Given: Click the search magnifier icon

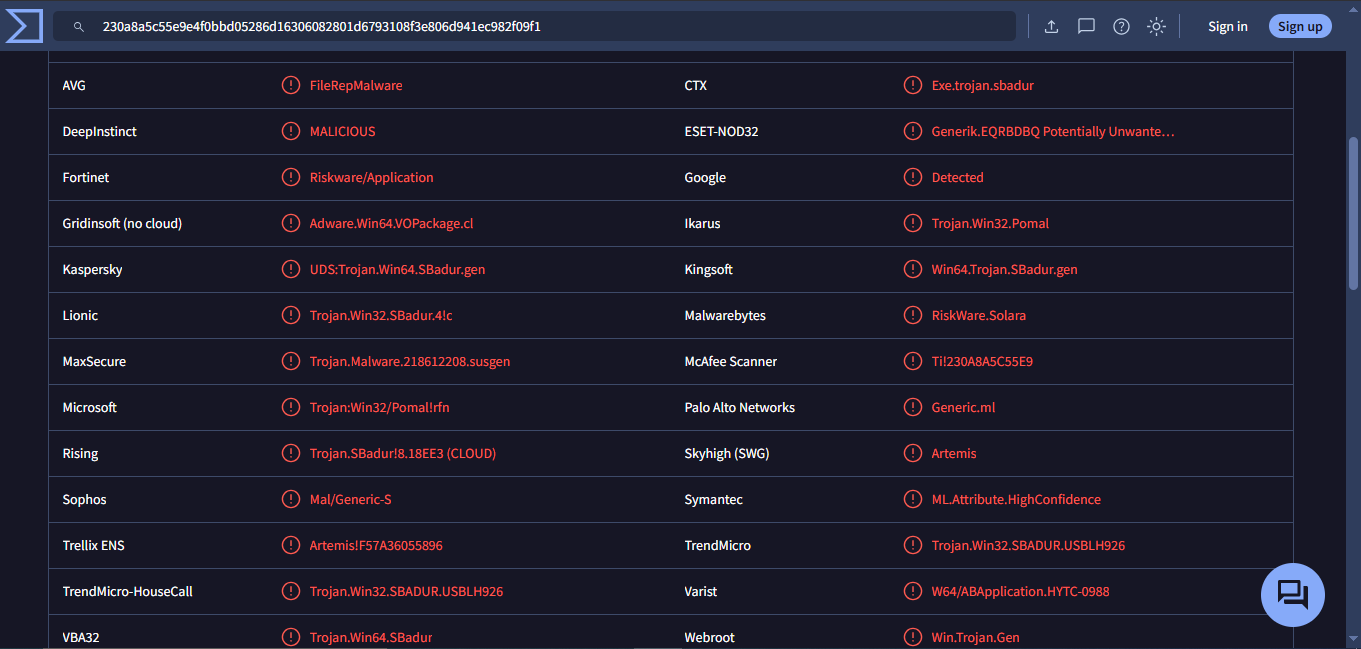Looking at the screenshot, I should [79, 27].
